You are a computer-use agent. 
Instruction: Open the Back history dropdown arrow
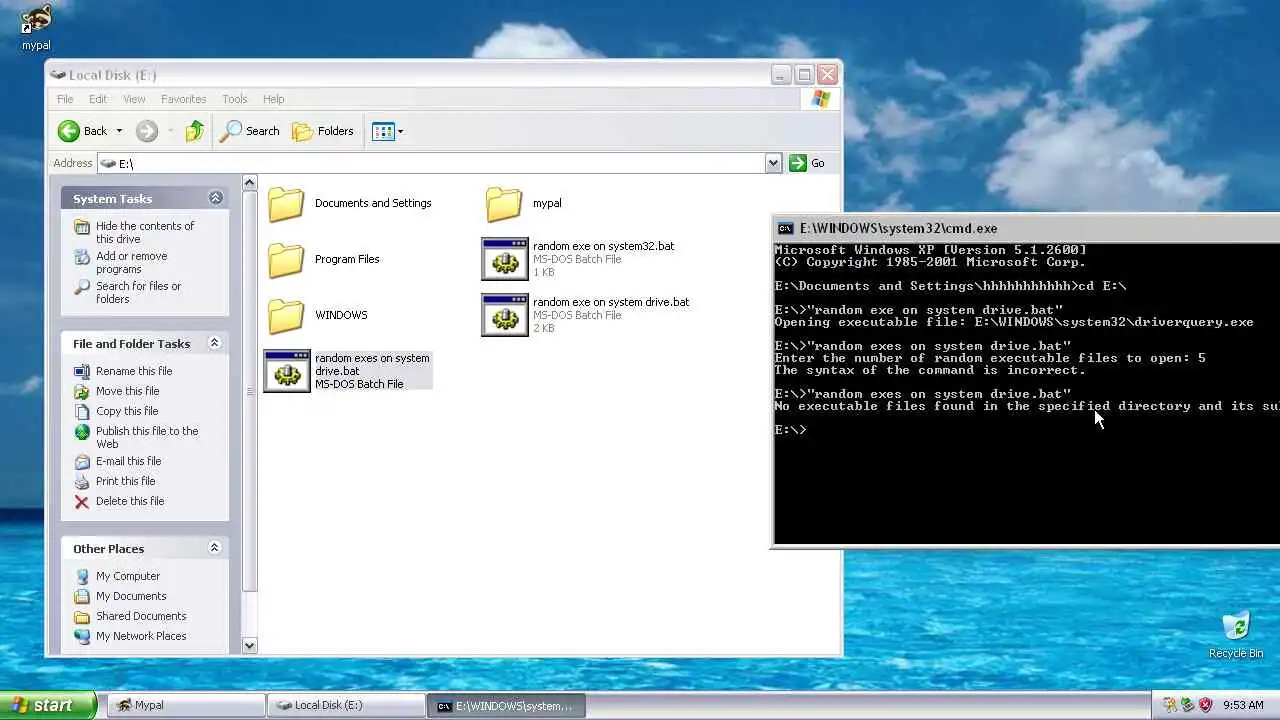pyautogui.click(x=119, y=131)
